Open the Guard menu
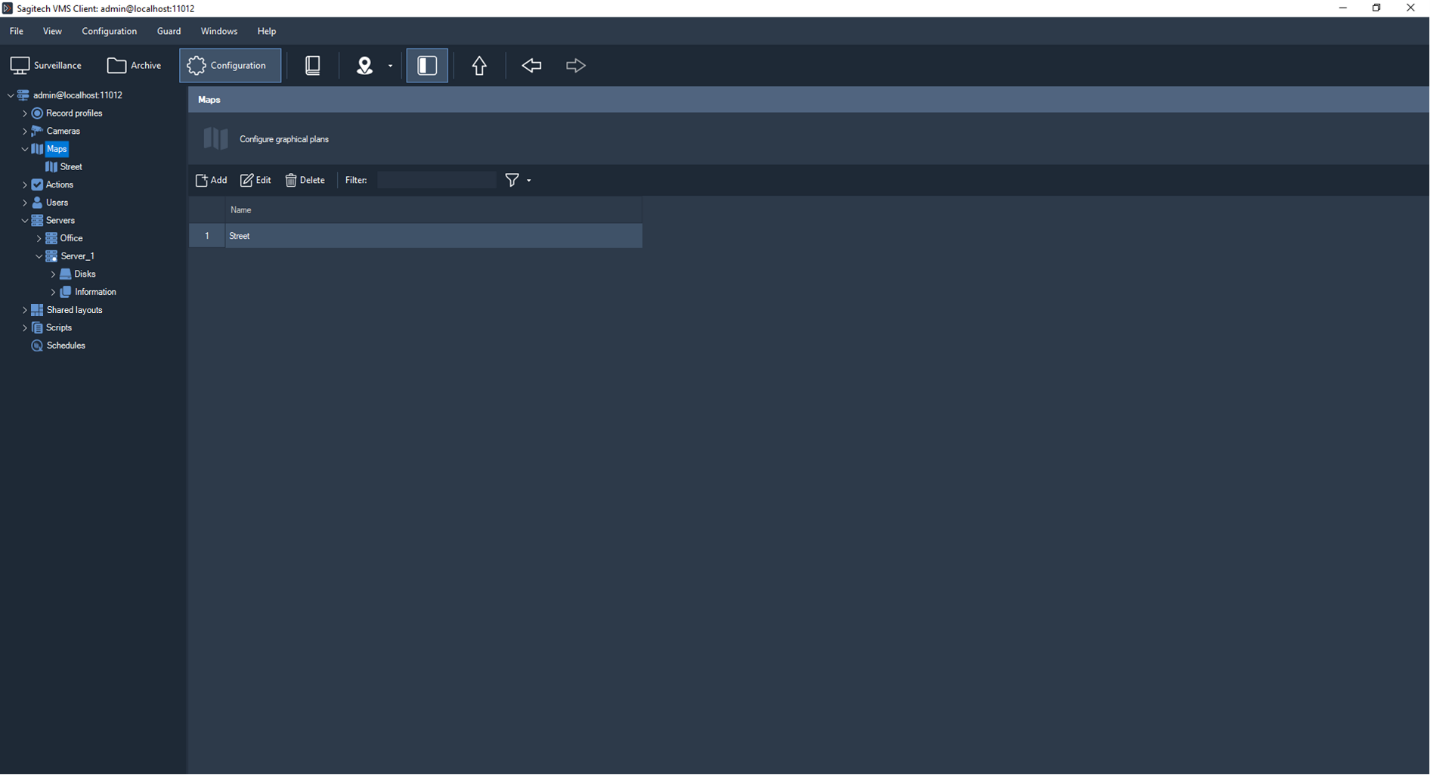 (x=169, y=31)
